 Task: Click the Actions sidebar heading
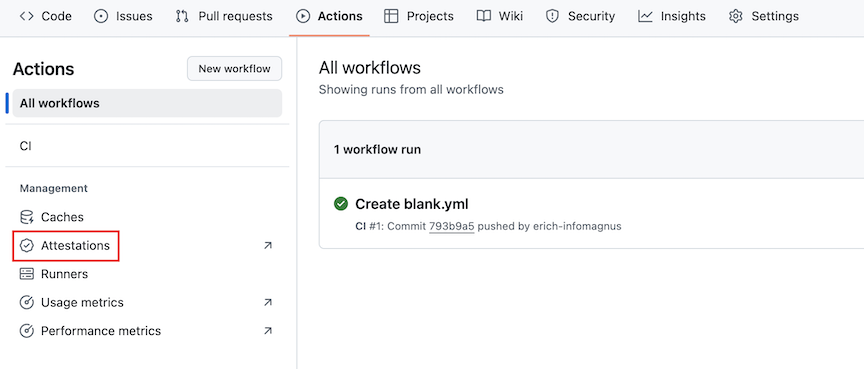[x=44, y=69]
